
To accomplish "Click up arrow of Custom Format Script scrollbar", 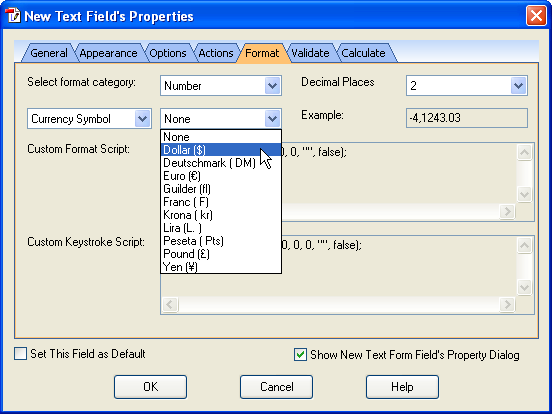I will click(524, 152).
